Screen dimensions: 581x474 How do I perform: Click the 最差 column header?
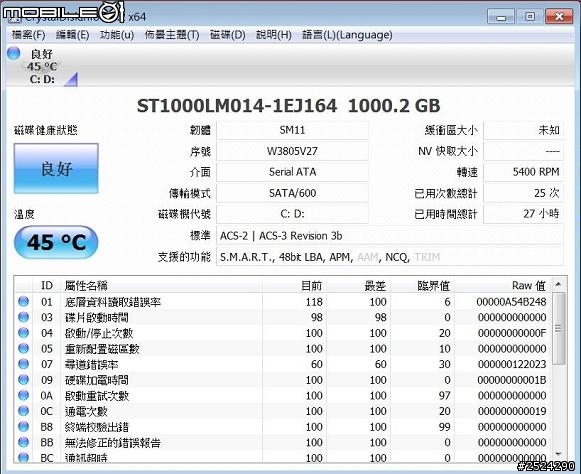[x=359, y=285]
